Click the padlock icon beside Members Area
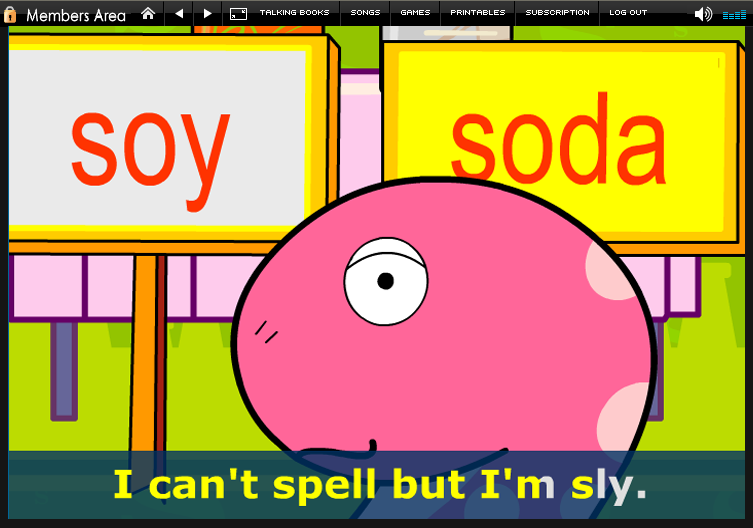 click(x=11, y=15)
